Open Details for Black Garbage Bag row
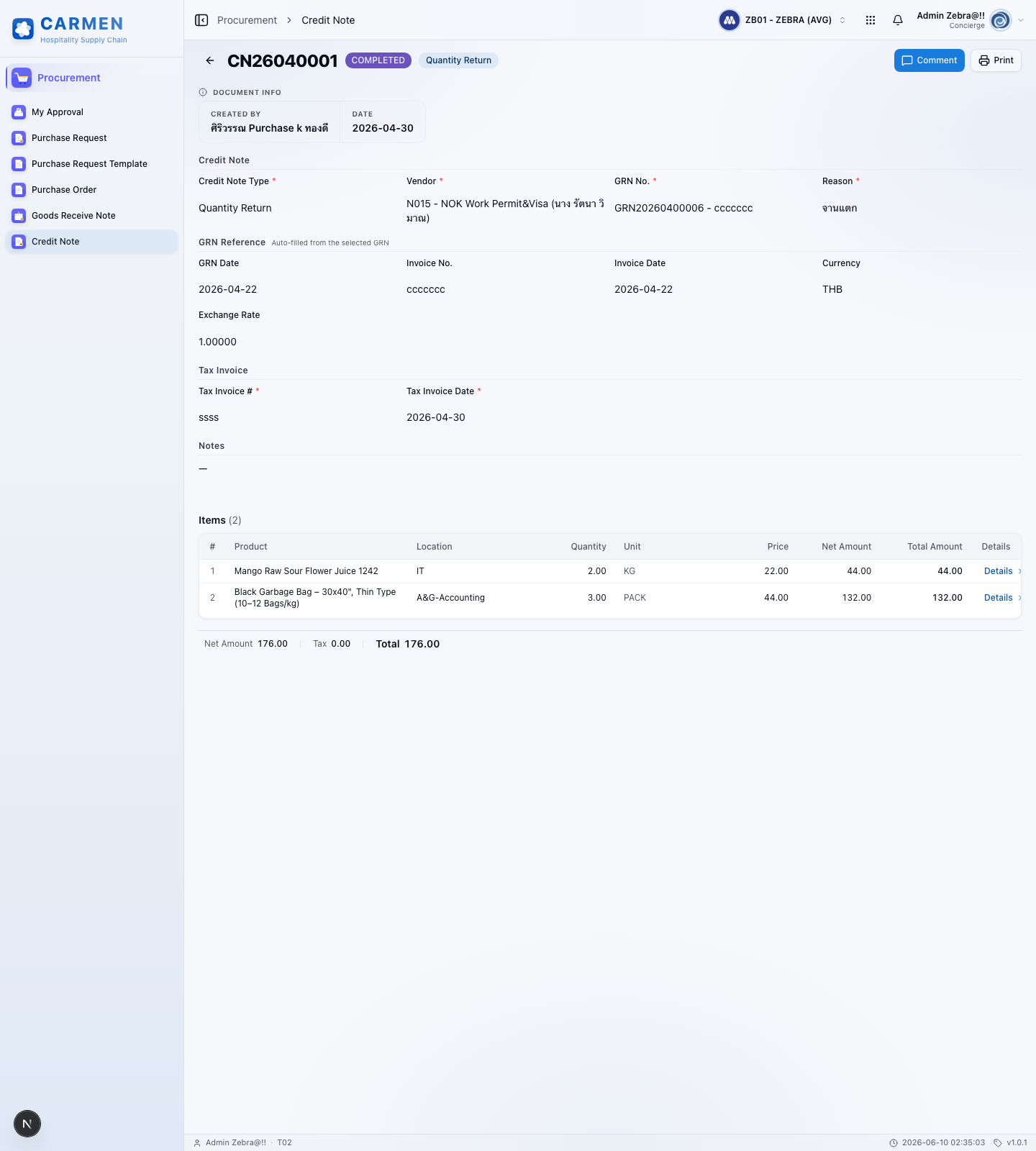This screenshot has height=1151, width=1036. pyautogui.click(x=1002, y=598)
